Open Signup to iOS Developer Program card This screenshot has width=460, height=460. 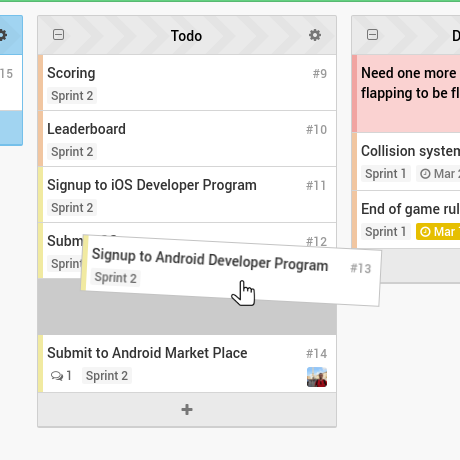click(x=189, y=195)
